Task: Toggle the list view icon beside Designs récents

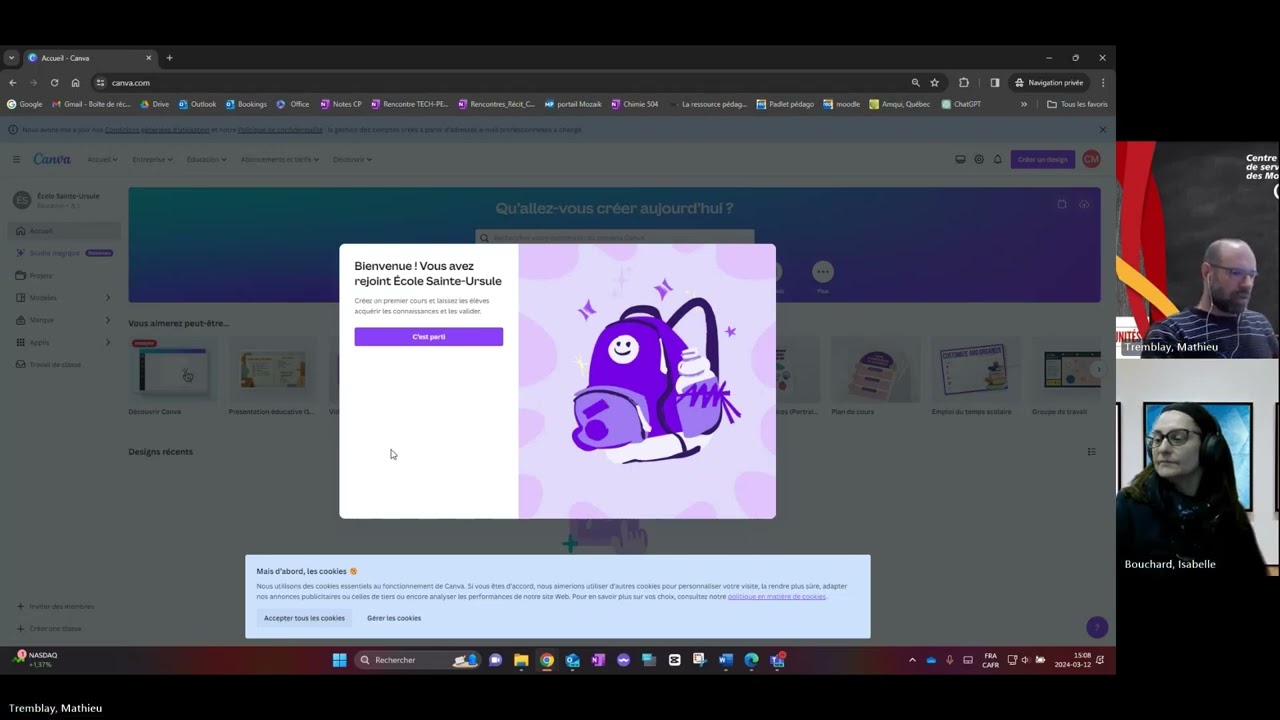Action: [1091, 452]
